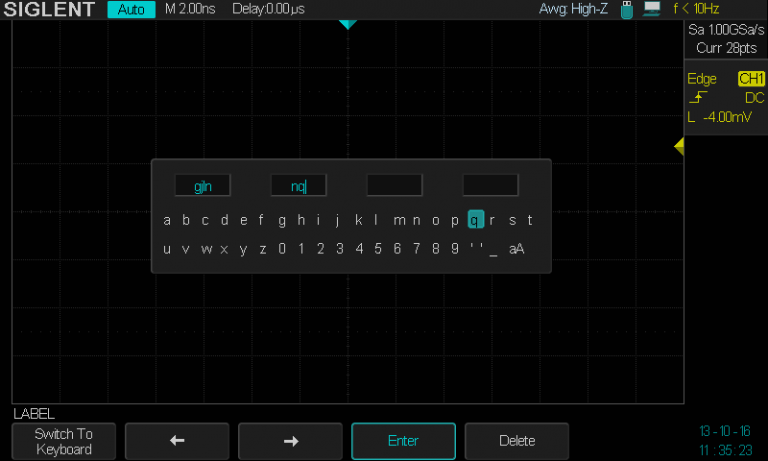
Task: Click the empty third label input field
Action: point(394,185)
